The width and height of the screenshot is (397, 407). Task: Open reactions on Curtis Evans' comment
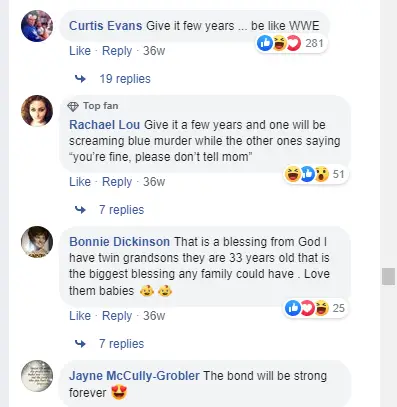292,43
